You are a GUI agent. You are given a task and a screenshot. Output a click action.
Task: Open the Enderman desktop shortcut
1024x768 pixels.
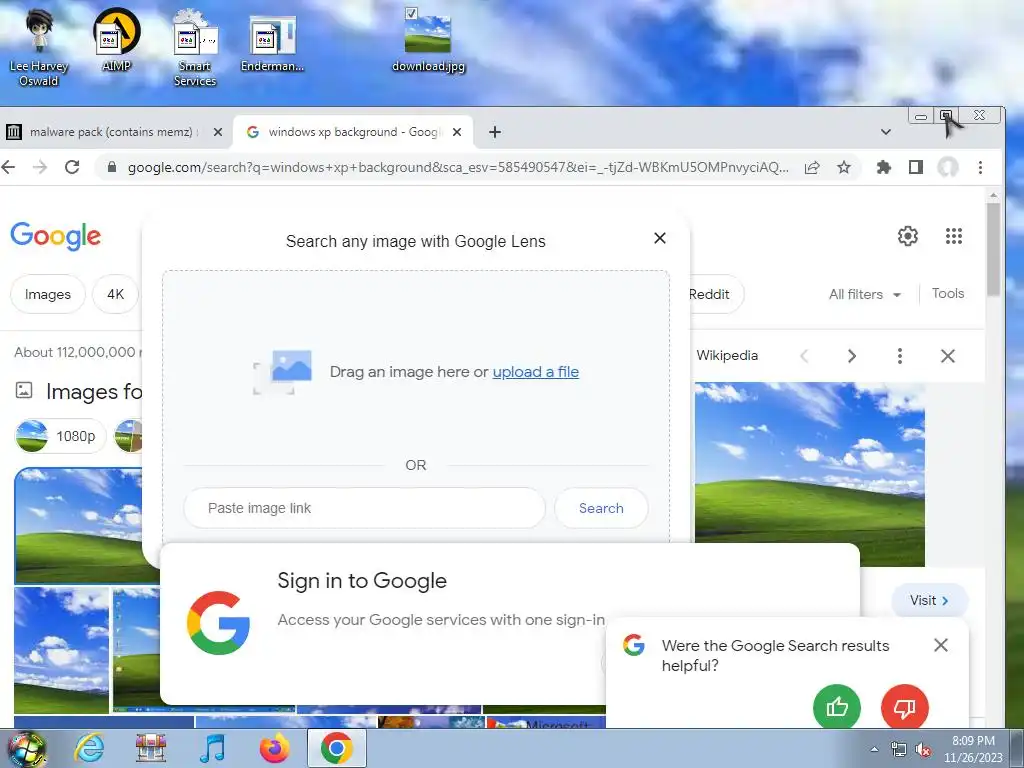pos(272,43)
